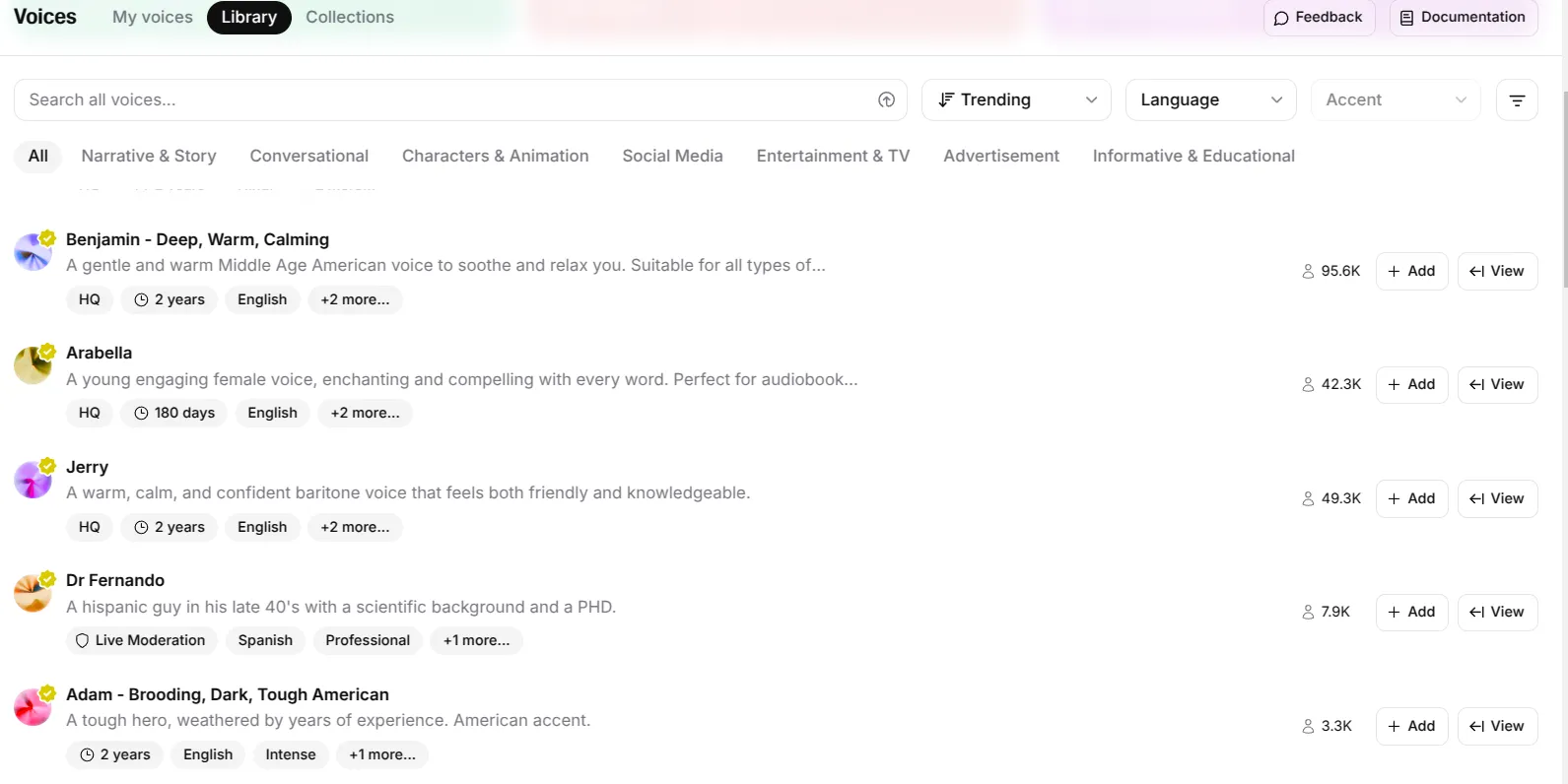The height and width of the screenshot is (784, 1568).
Task: Expand Adam's +1 more tags
Action: tap(382, 754)
